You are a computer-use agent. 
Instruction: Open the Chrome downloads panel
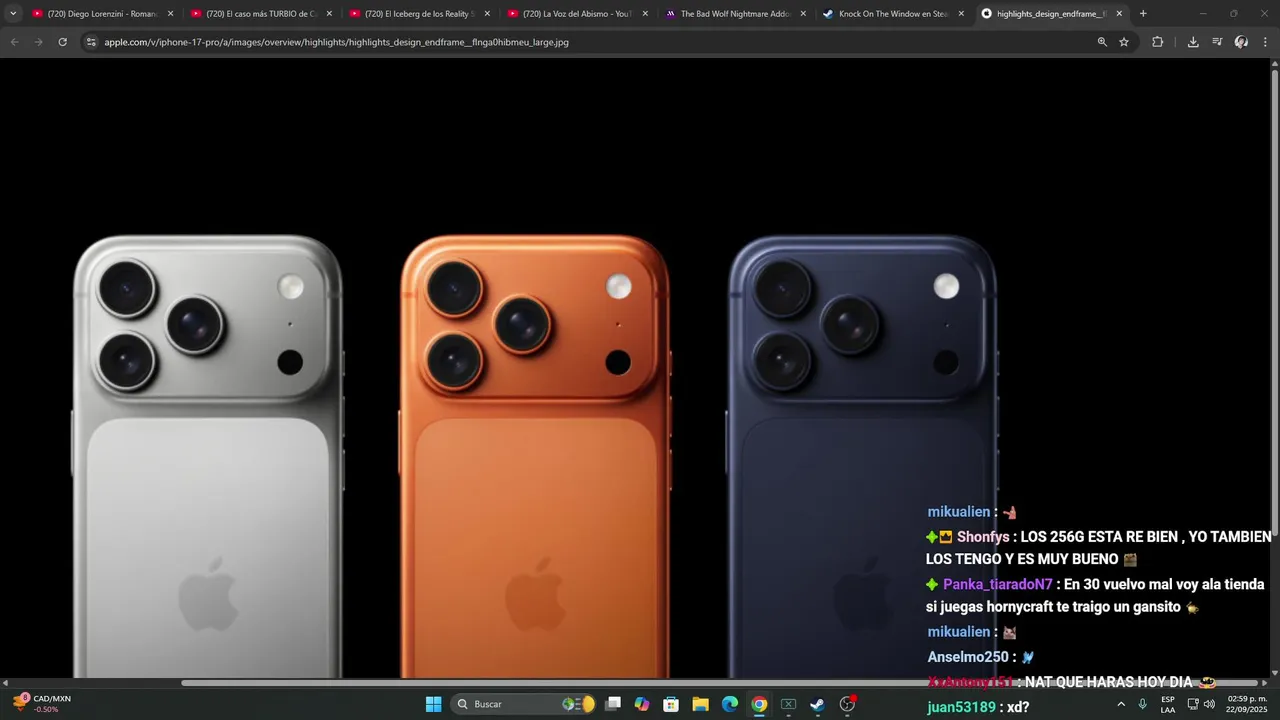(x=1193, y=42)
